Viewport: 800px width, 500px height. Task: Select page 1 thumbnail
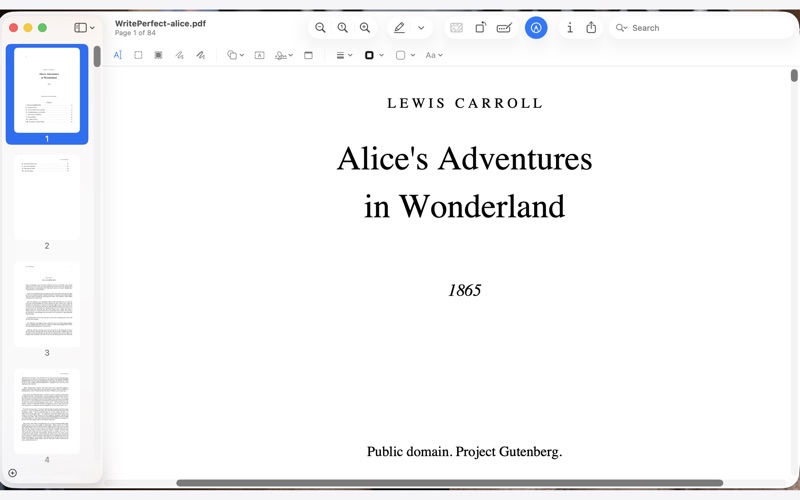point(47,90)
